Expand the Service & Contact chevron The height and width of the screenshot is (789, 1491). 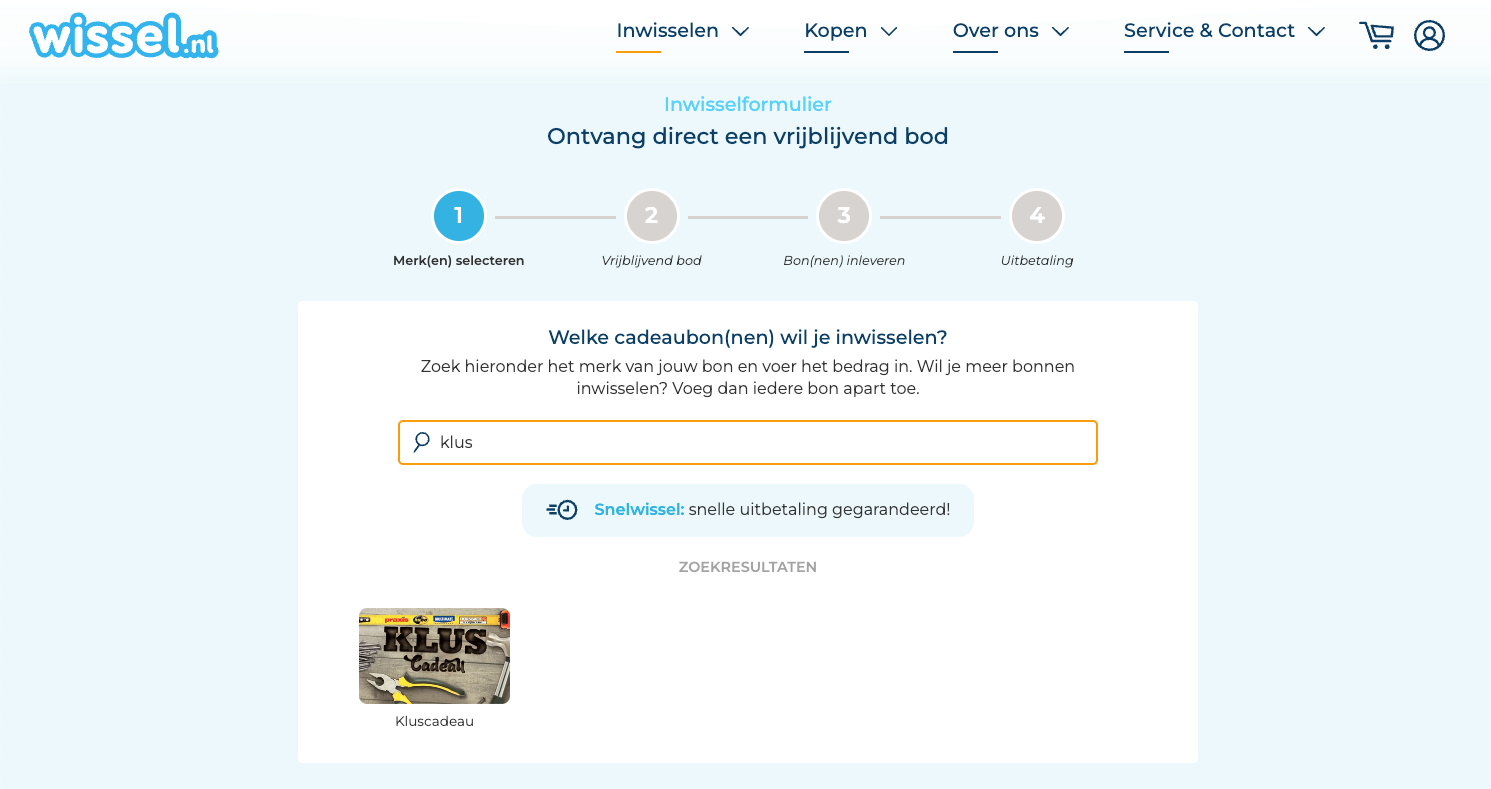click(1317, 31)
